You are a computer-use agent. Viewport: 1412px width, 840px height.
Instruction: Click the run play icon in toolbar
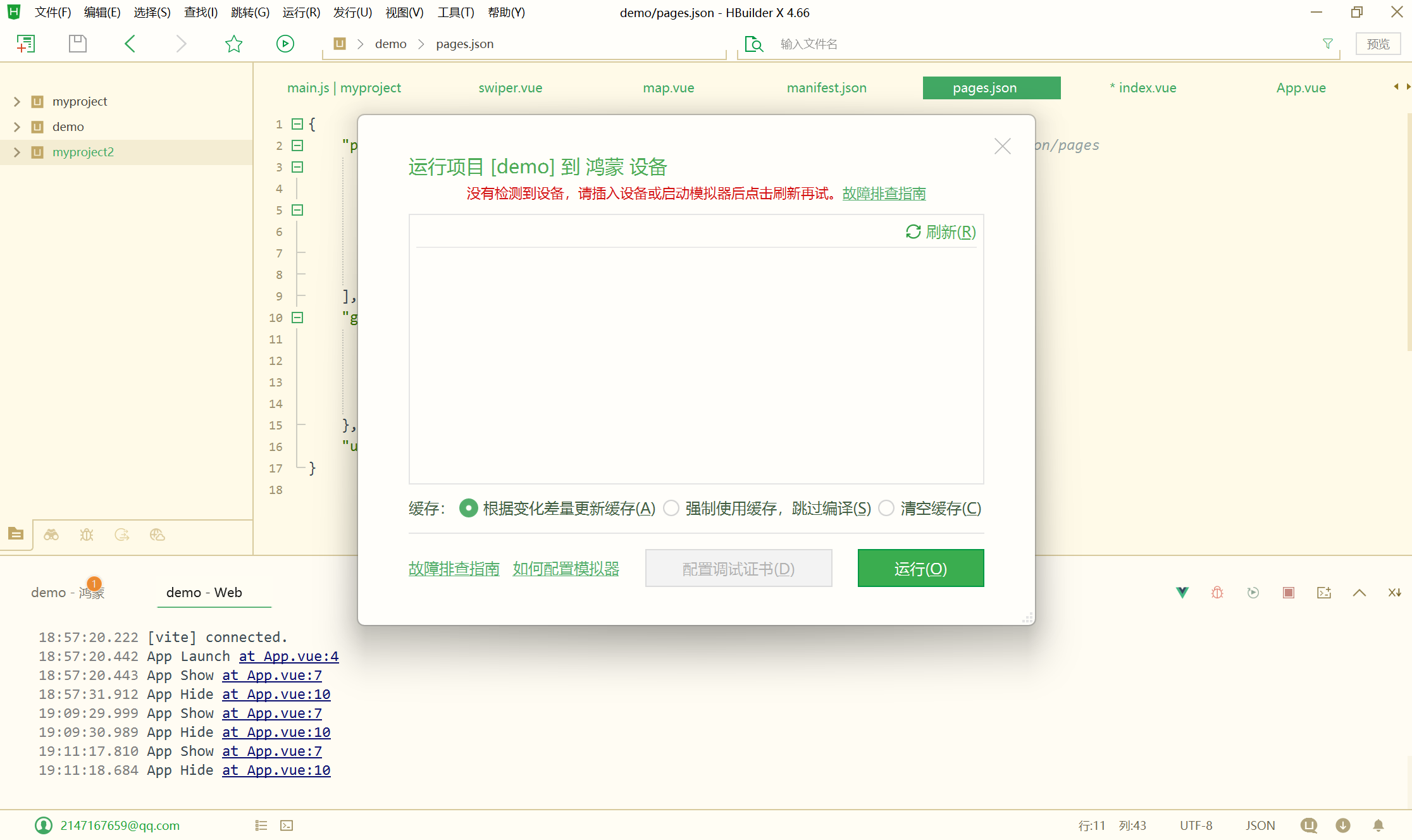click(x=285, y=44)
